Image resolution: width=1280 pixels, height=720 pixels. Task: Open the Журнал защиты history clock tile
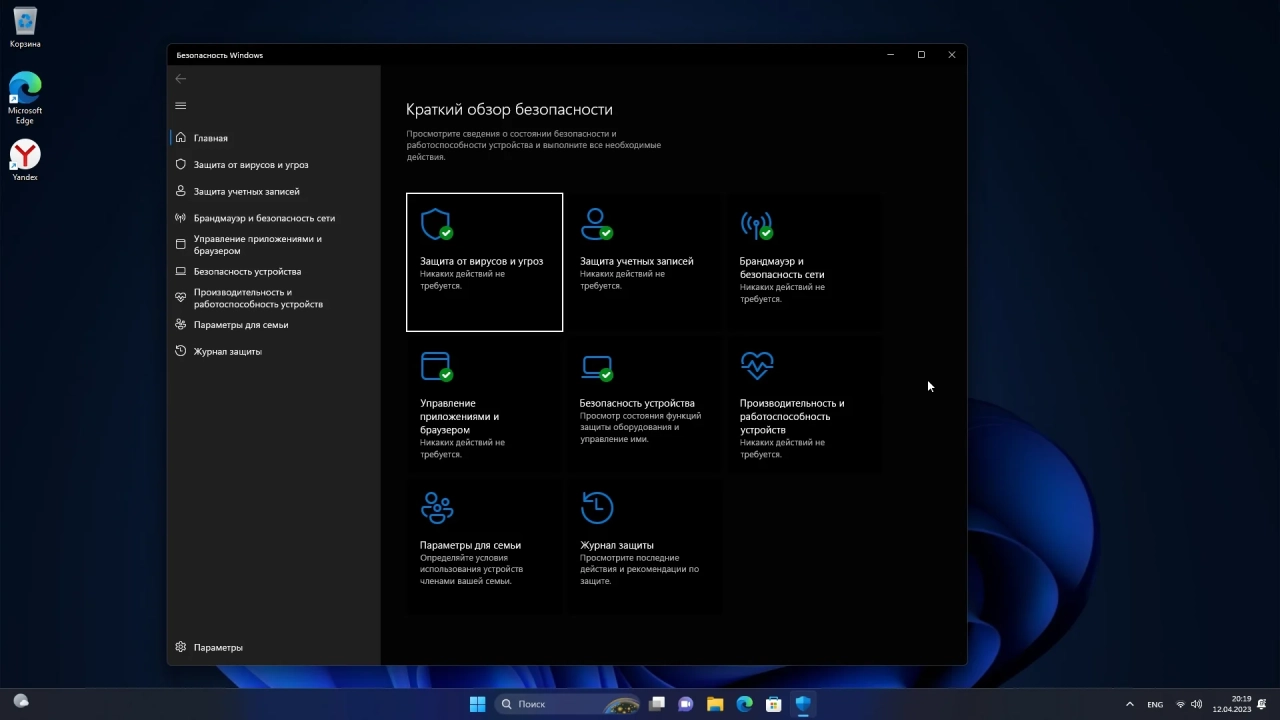[x=644, y=546]
